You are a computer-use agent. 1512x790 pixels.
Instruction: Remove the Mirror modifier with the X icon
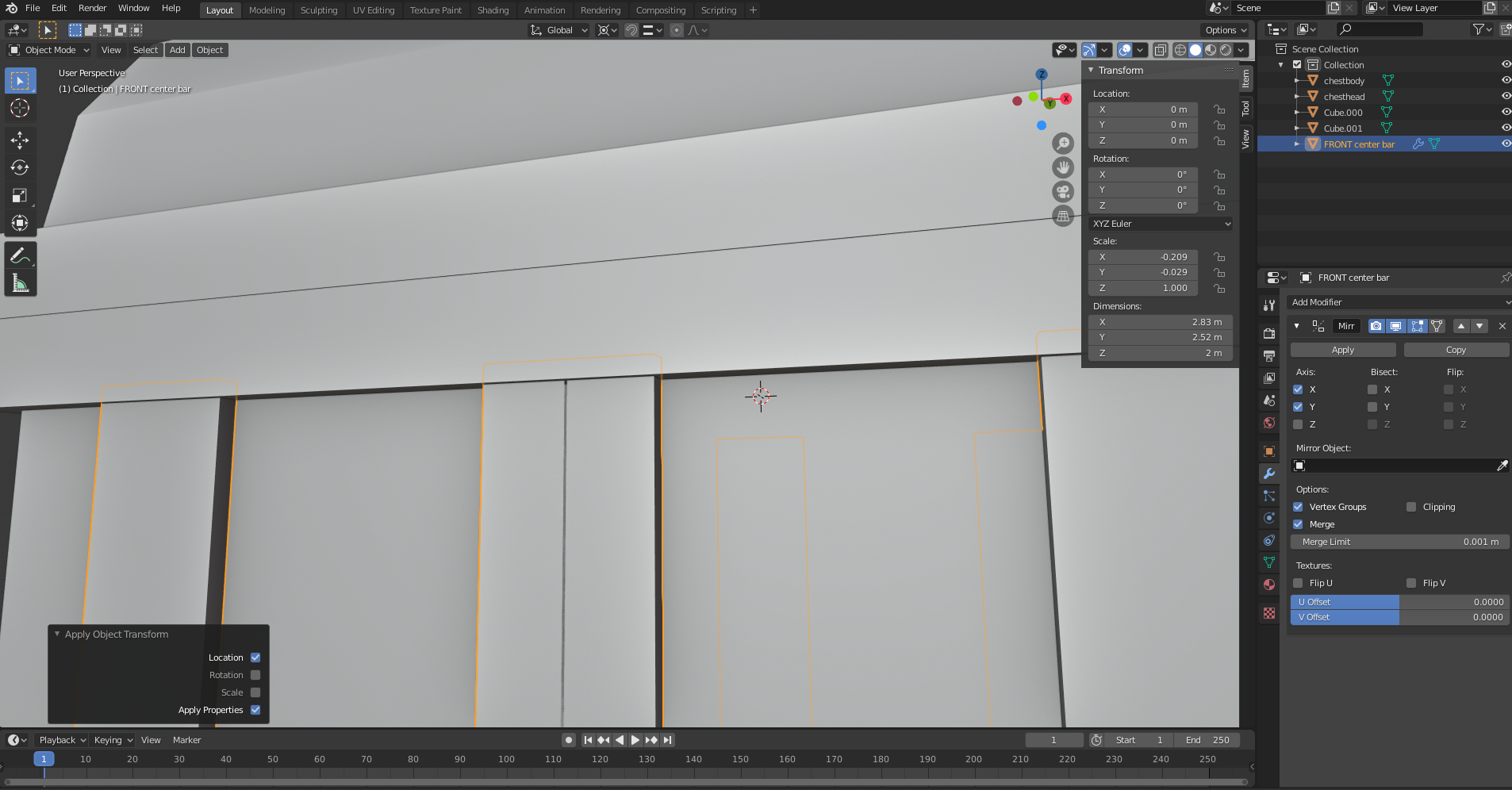click(1502, 326)
